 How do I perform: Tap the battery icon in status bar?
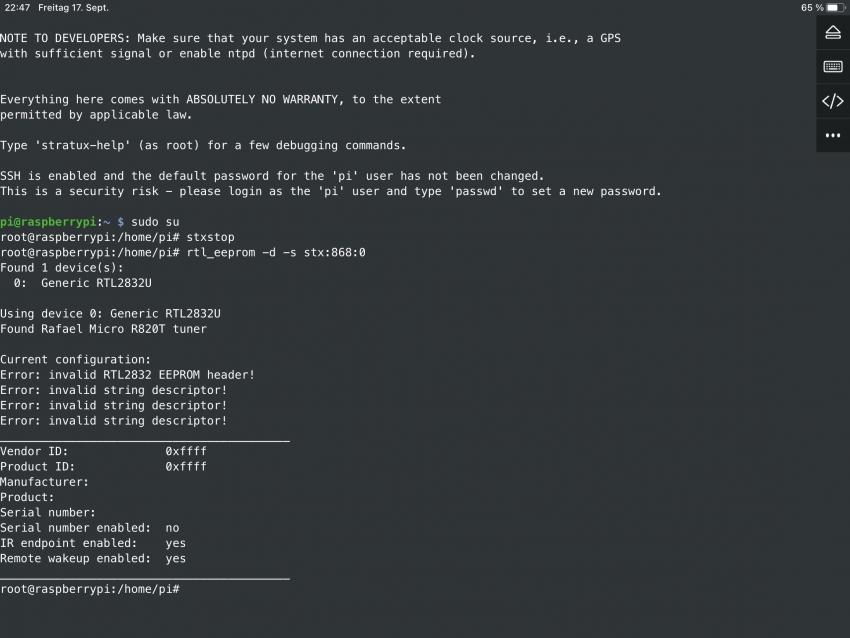[836, 8]
